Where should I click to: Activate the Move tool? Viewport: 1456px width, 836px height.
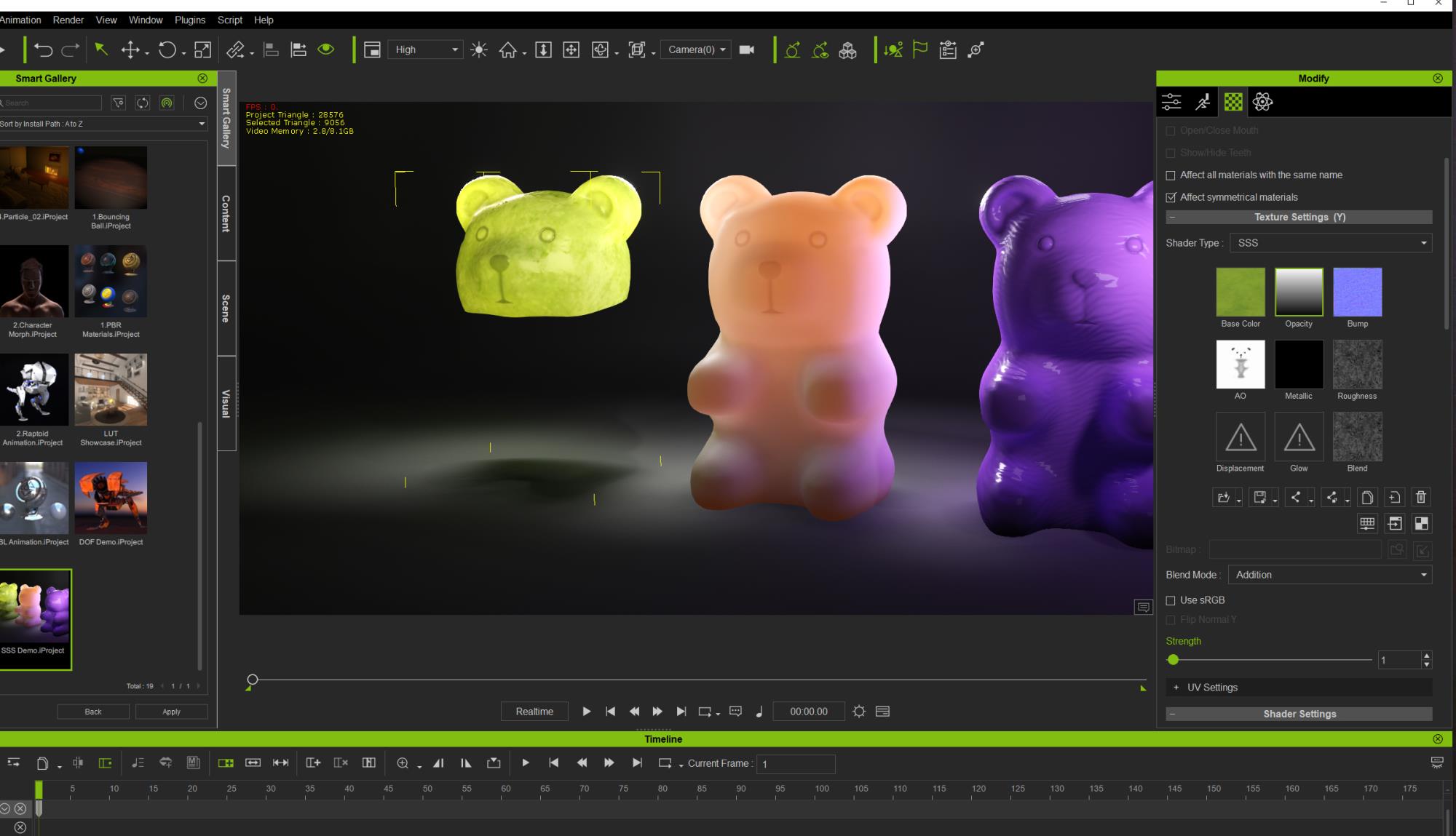(x=130, y=49)
